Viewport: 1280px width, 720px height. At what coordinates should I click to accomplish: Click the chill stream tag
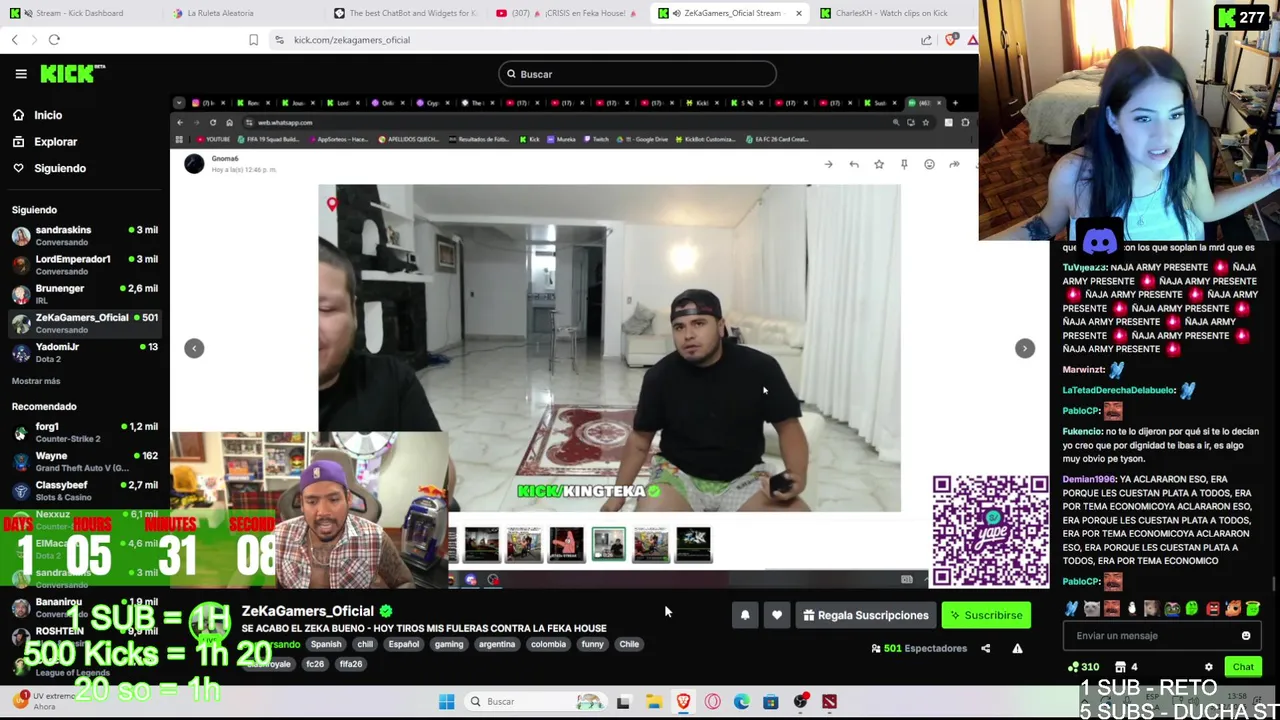365,644
